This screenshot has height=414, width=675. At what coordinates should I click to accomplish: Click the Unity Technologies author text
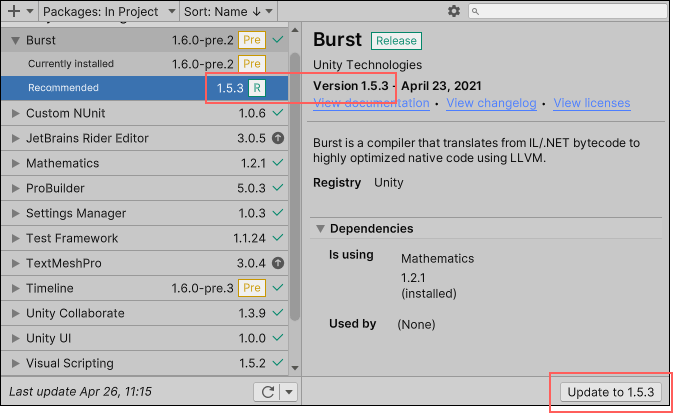tap(367, 65)
